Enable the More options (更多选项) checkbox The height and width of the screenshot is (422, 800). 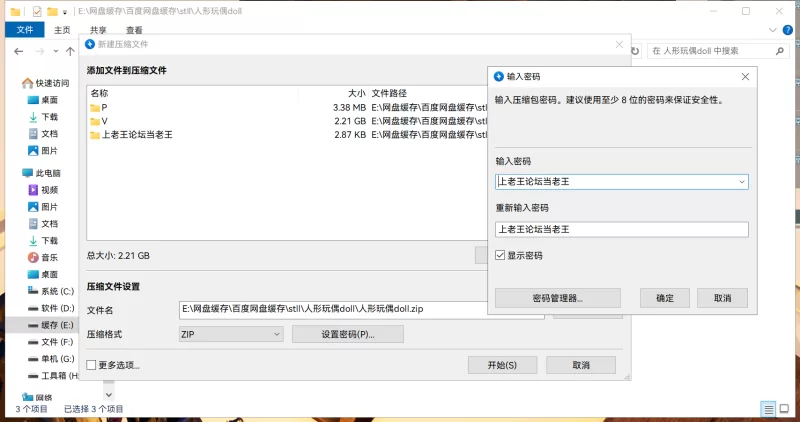[91, 365]
